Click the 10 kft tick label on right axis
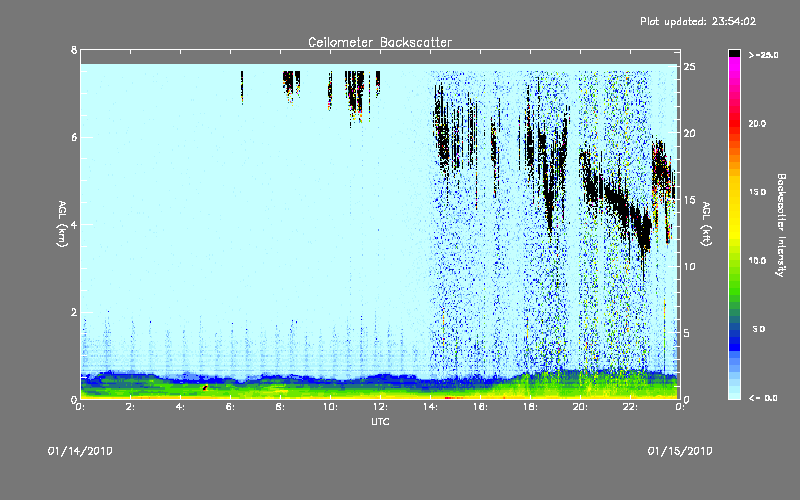Image resolution: width=800 pixels, height=500 pixels. (x=689, y=267)
